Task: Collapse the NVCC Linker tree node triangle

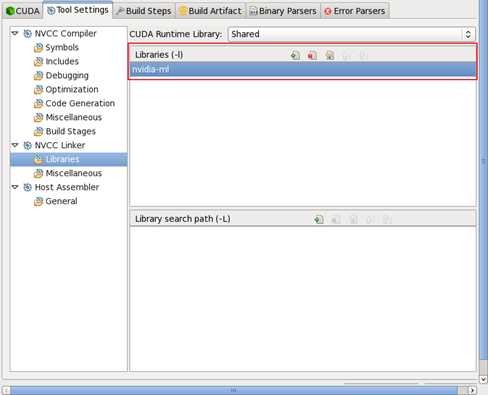Action: pos(15,145)
